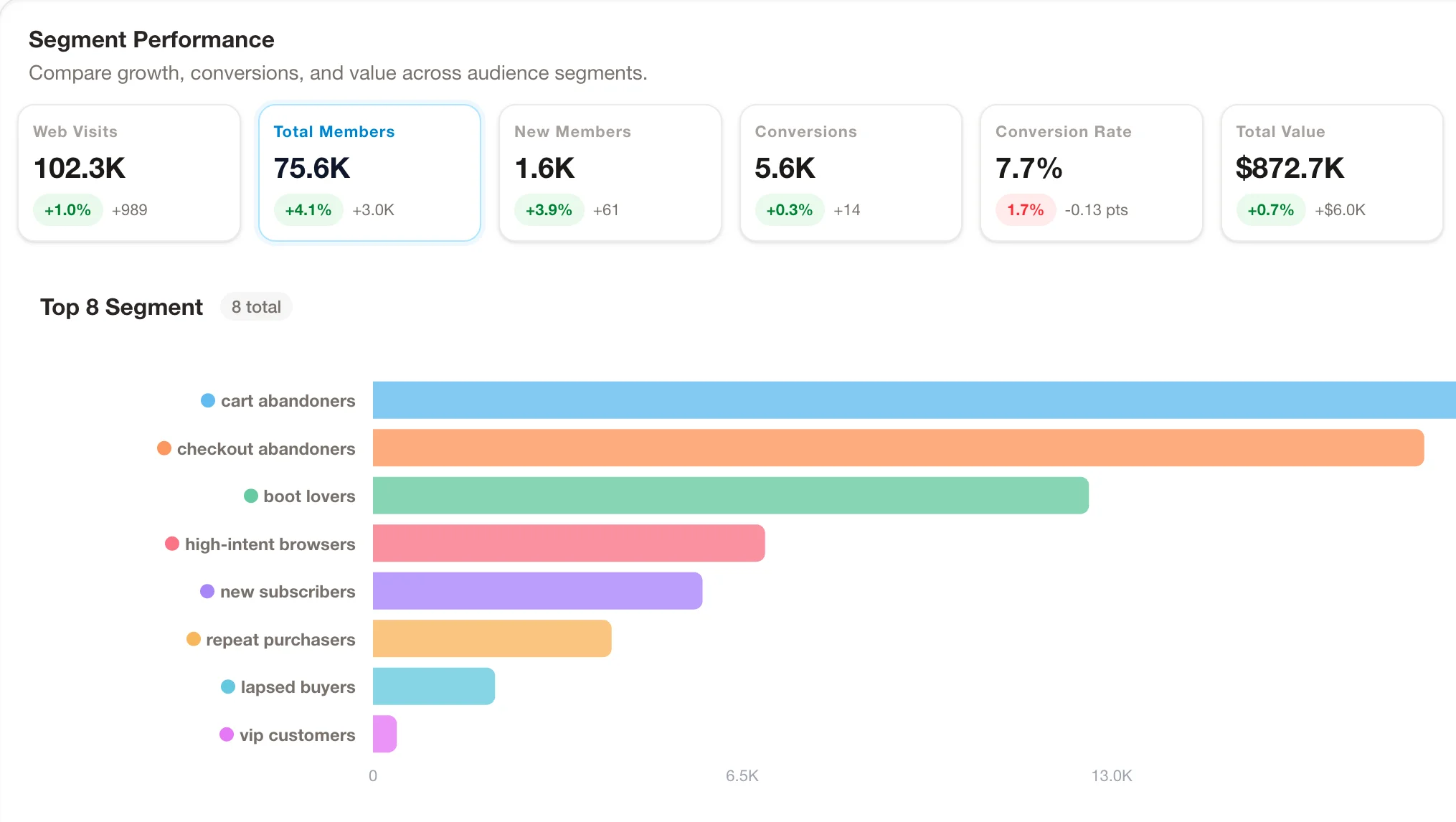Click the lapsed buyers label
Screen dimensions: 1456x822
point(298,687)
